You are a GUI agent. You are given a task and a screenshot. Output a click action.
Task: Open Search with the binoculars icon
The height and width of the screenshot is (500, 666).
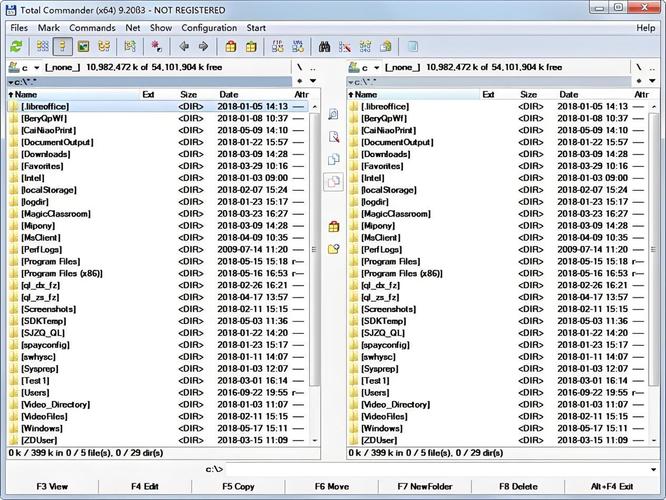(325, 46)
